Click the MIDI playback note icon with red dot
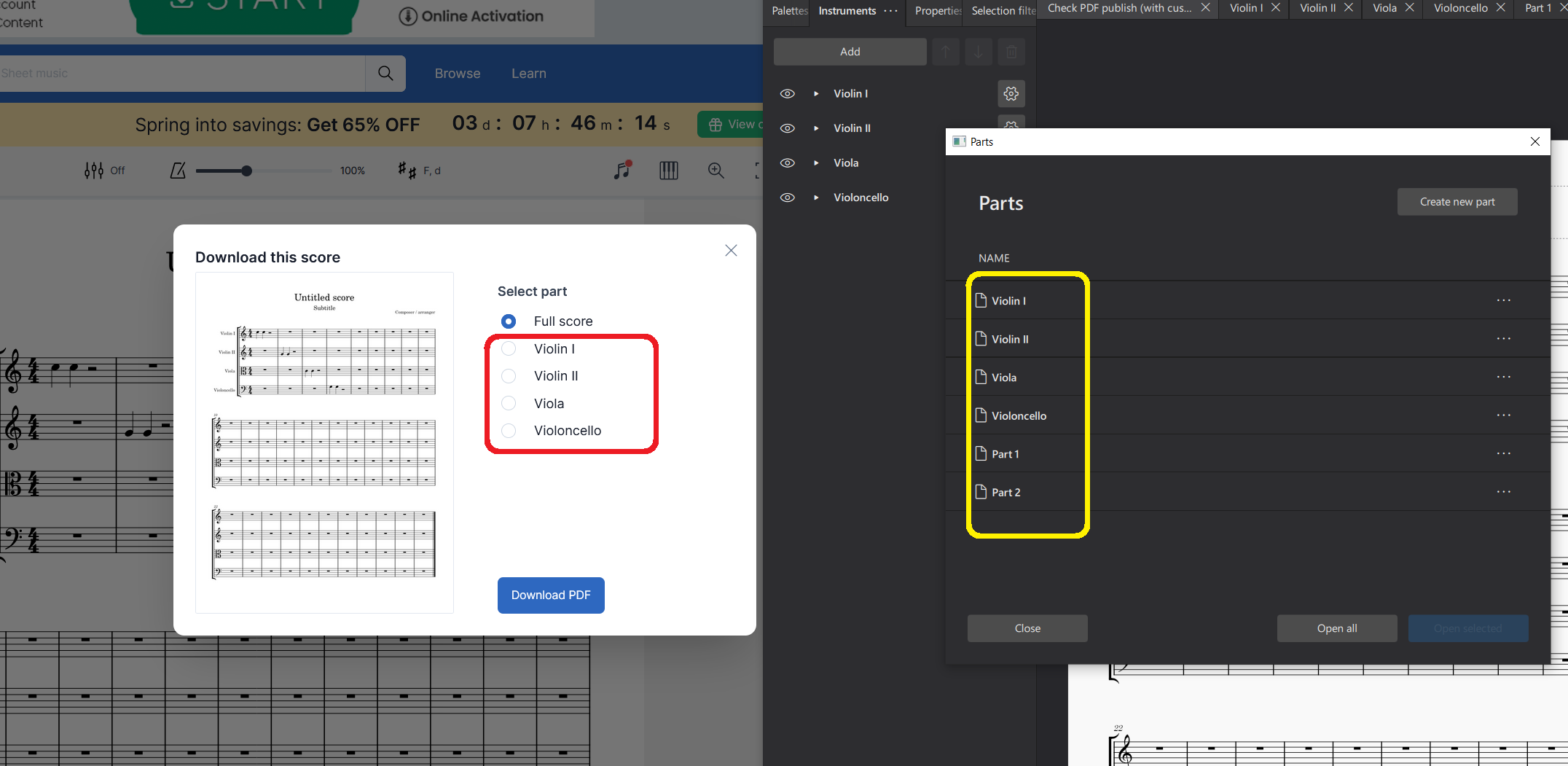Image resolution: width=1568 pixels, height=766 pixels. pyautogui.click(x=621, y=170)
